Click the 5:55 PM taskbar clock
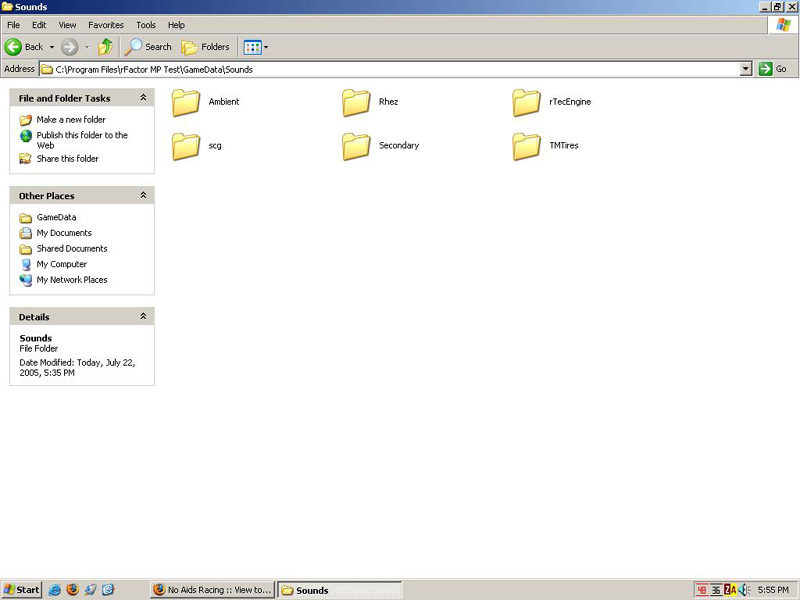Viewport: 800px width, 600px height. [773, 590]
